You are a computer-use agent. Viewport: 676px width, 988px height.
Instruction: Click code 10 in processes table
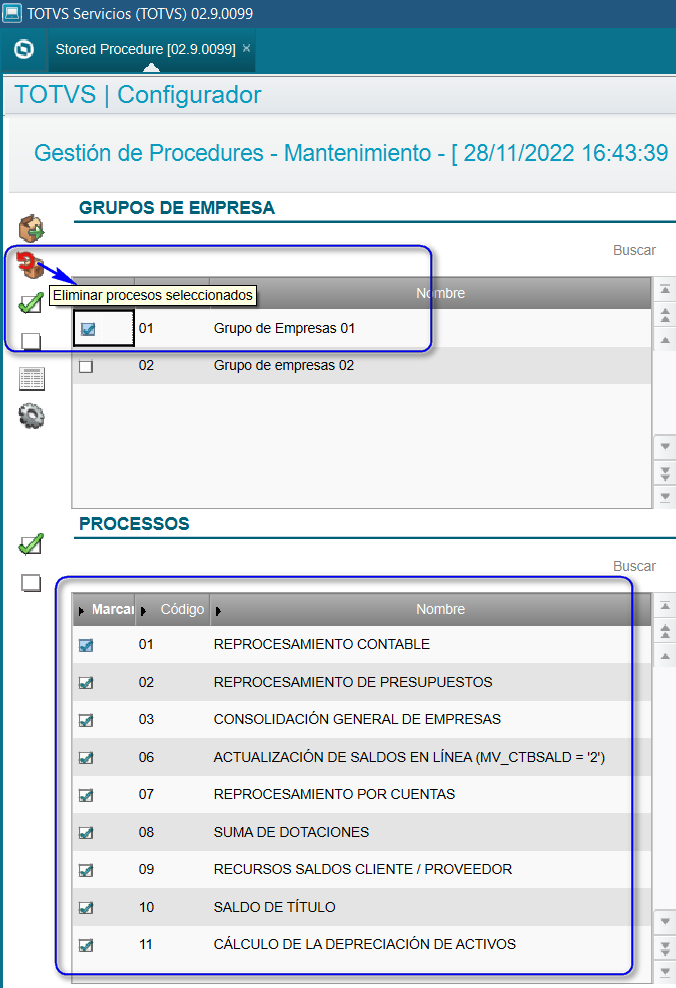click(146, 907)
